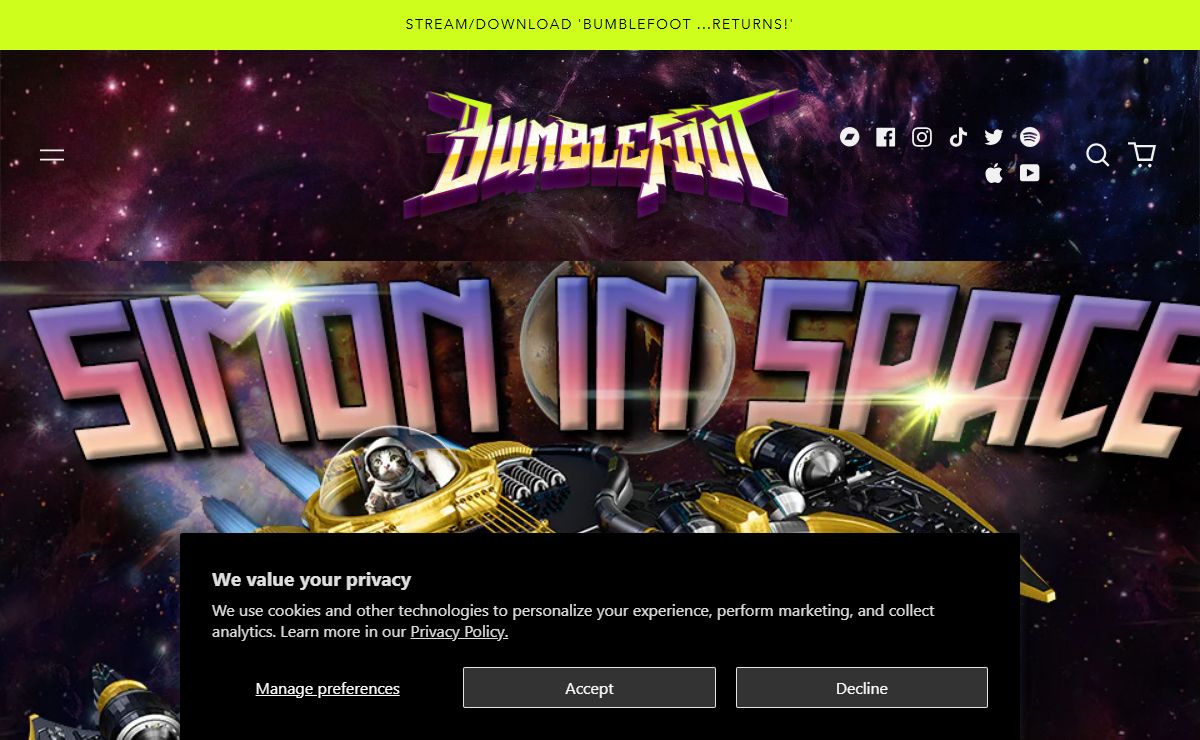
Task: Follow the Privacy Policy link
Action: (x=459, y=632)
